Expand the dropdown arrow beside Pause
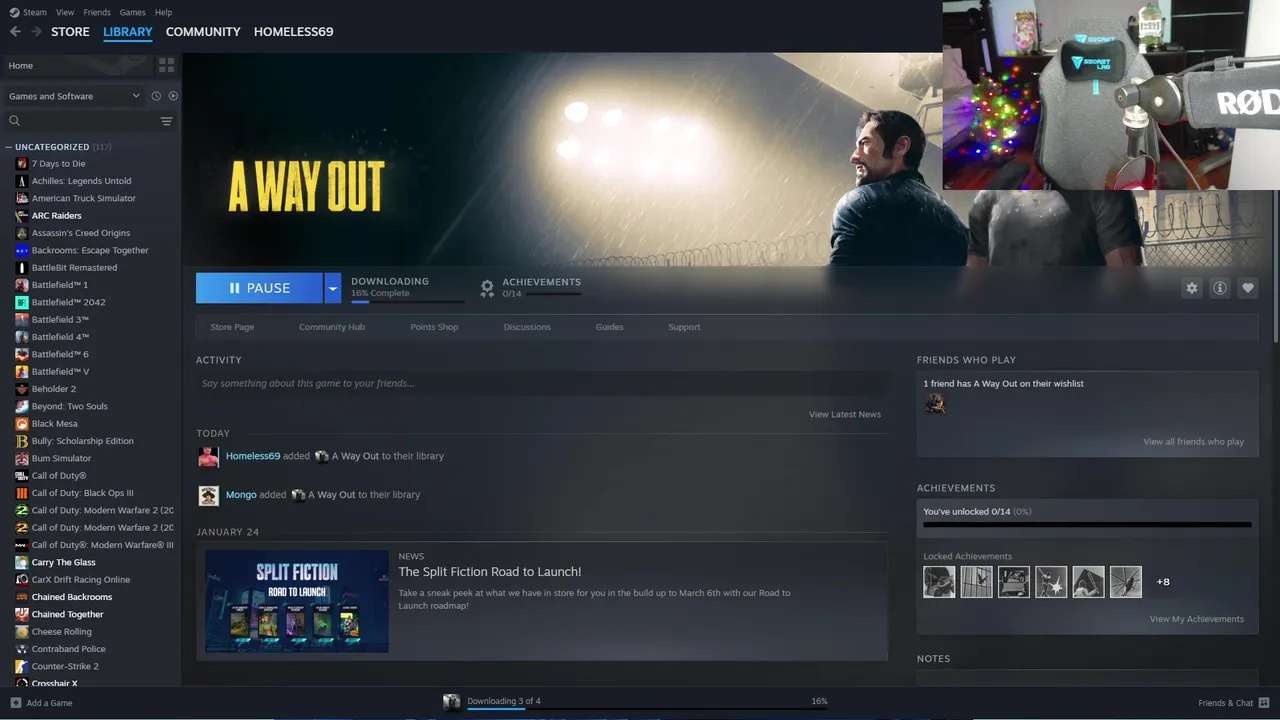Viewport: 1280px width, 720px height. [332, 288]
